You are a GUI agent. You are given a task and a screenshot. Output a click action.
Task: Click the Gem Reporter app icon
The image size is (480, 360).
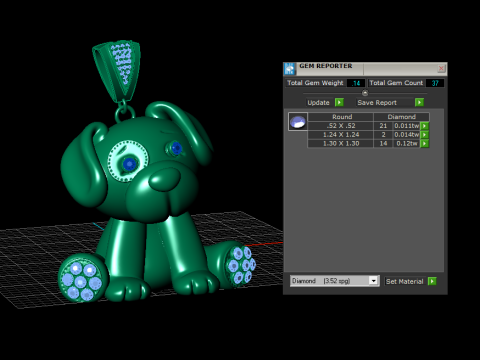click(289, 69)
